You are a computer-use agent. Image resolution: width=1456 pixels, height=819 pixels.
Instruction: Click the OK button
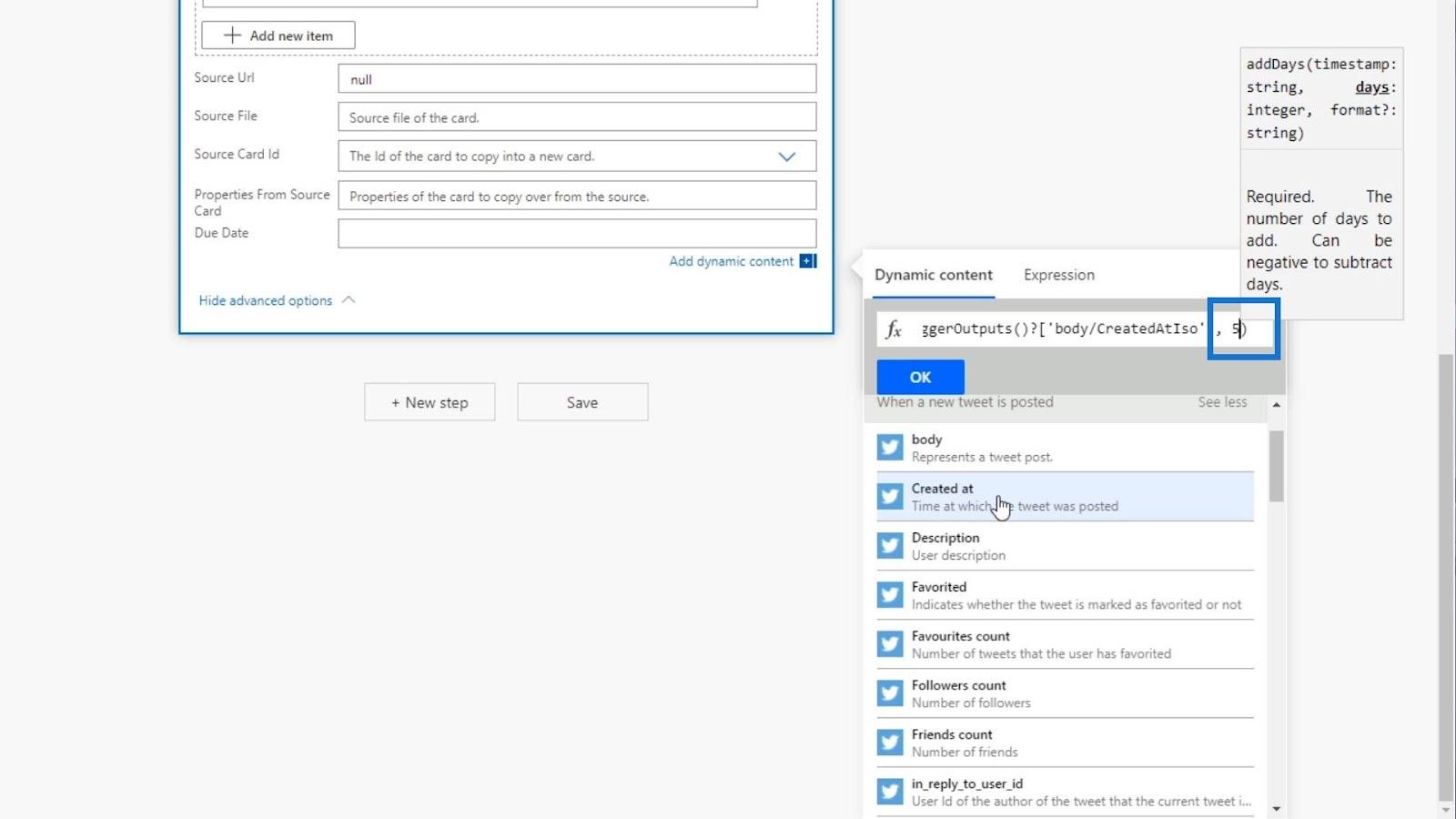[x=920, y=377]
